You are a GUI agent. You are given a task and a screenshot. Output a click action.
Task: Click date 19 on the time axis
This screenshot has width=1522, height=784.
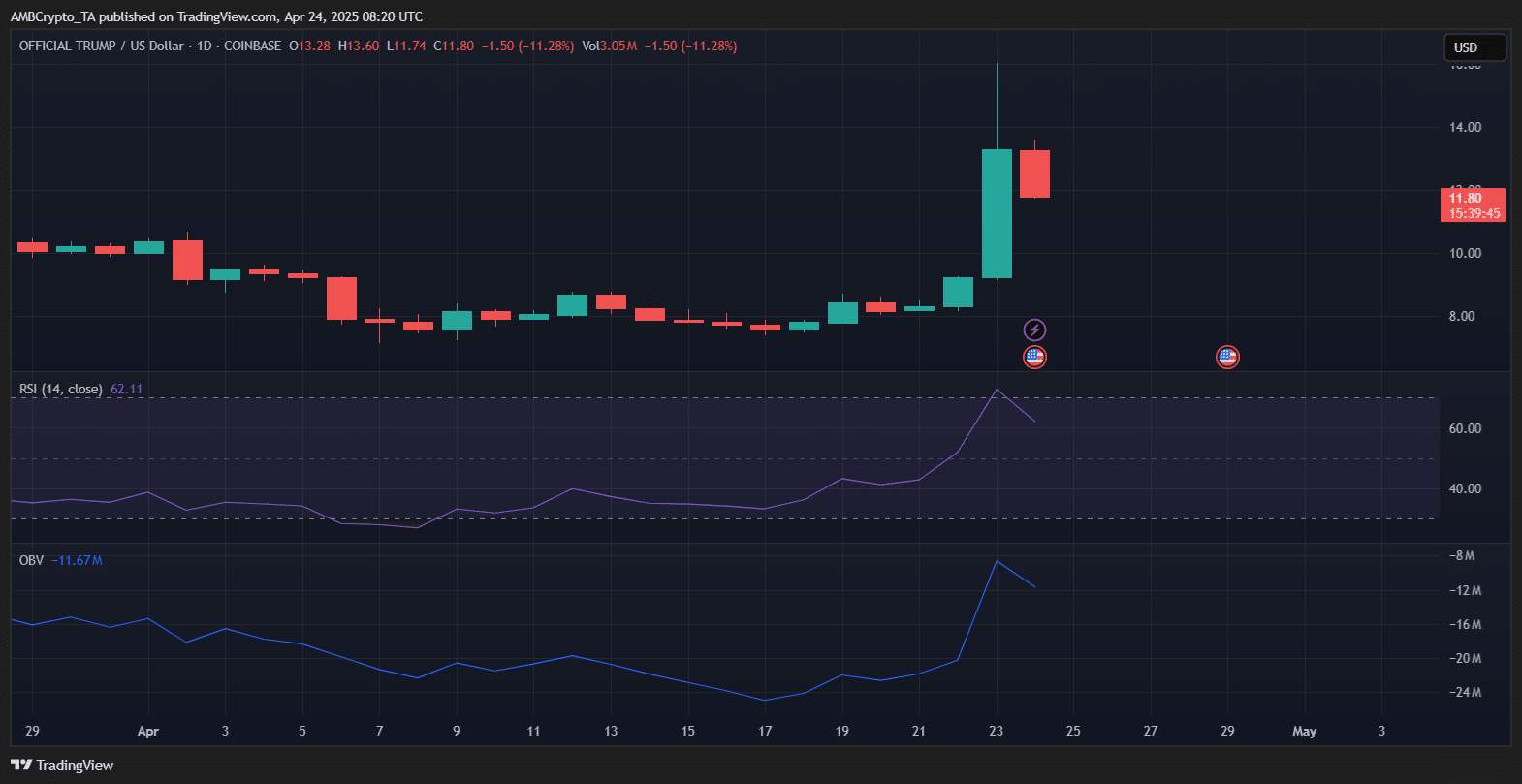click(x=841, y=731)
